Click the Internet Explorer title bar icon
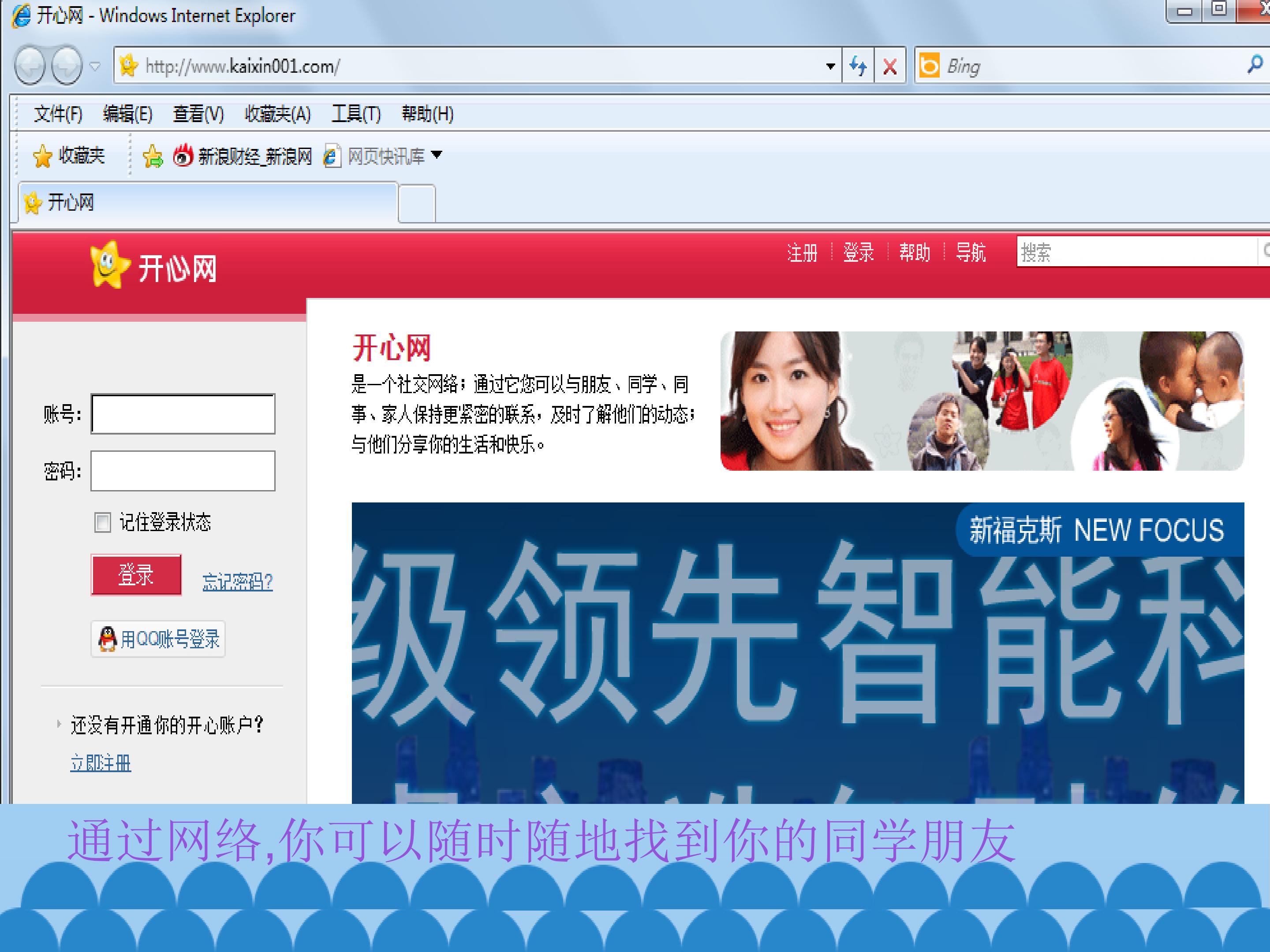 coord(22,15)
